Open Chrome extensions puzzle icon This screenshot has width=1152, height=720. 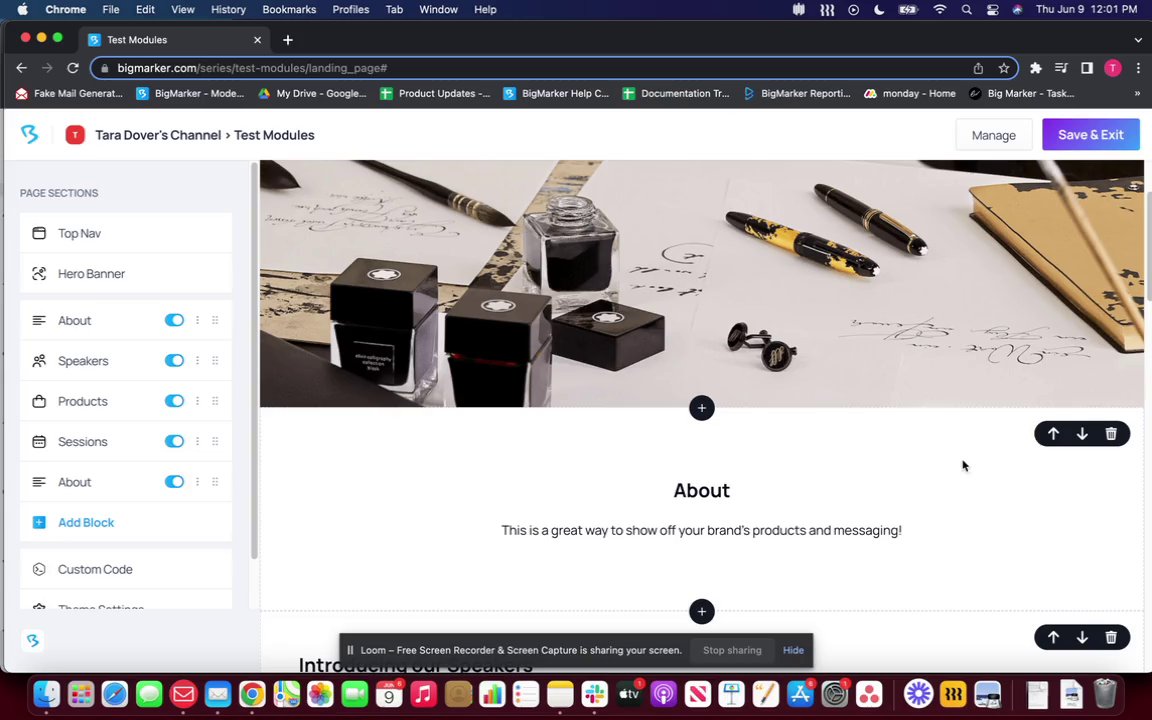click(x=1035, y=68)
